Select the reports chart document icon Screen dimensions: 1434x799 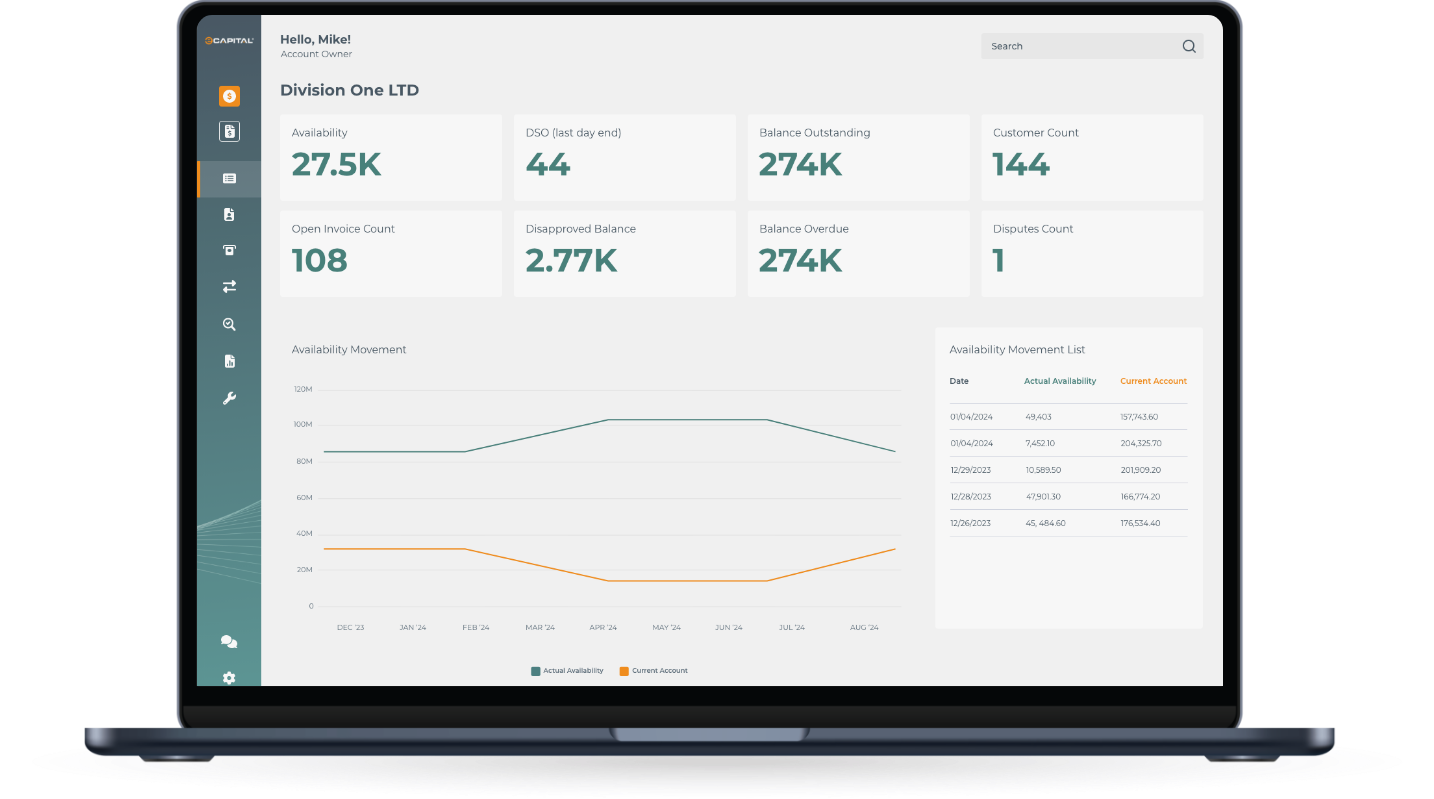point(229,360)
